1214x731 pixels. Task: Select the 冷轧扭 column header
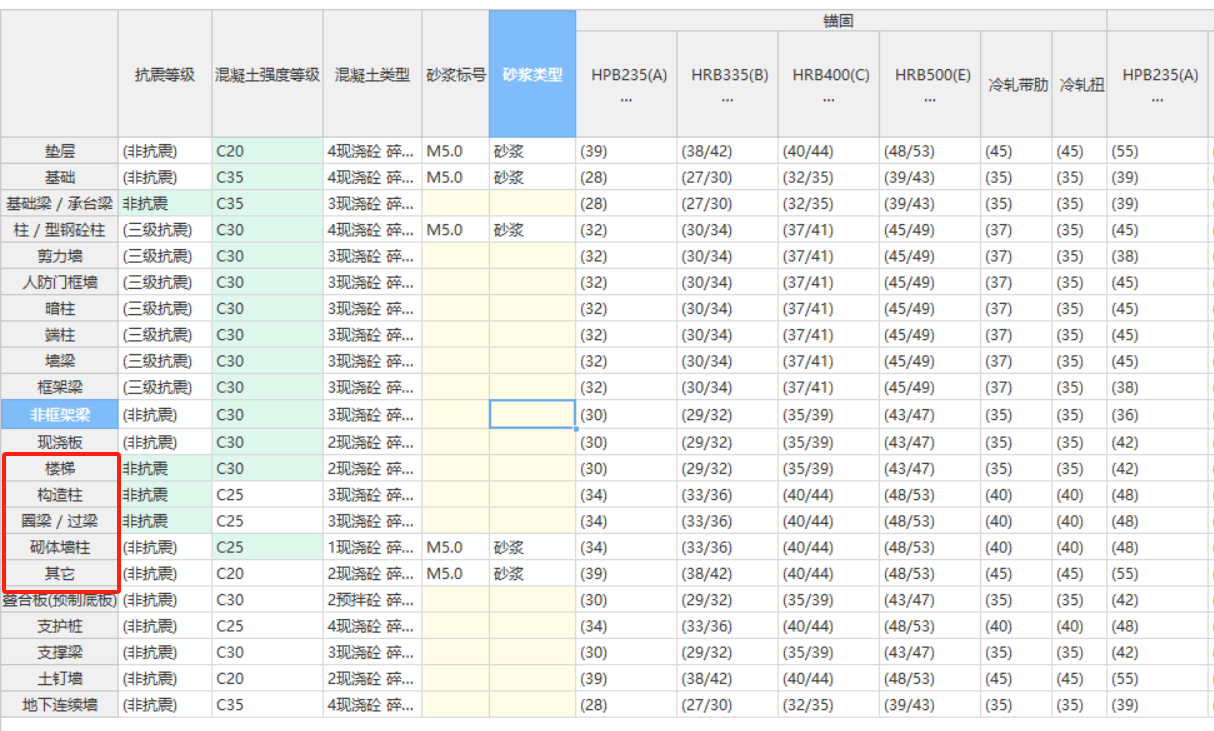(x=1080, y=84)
